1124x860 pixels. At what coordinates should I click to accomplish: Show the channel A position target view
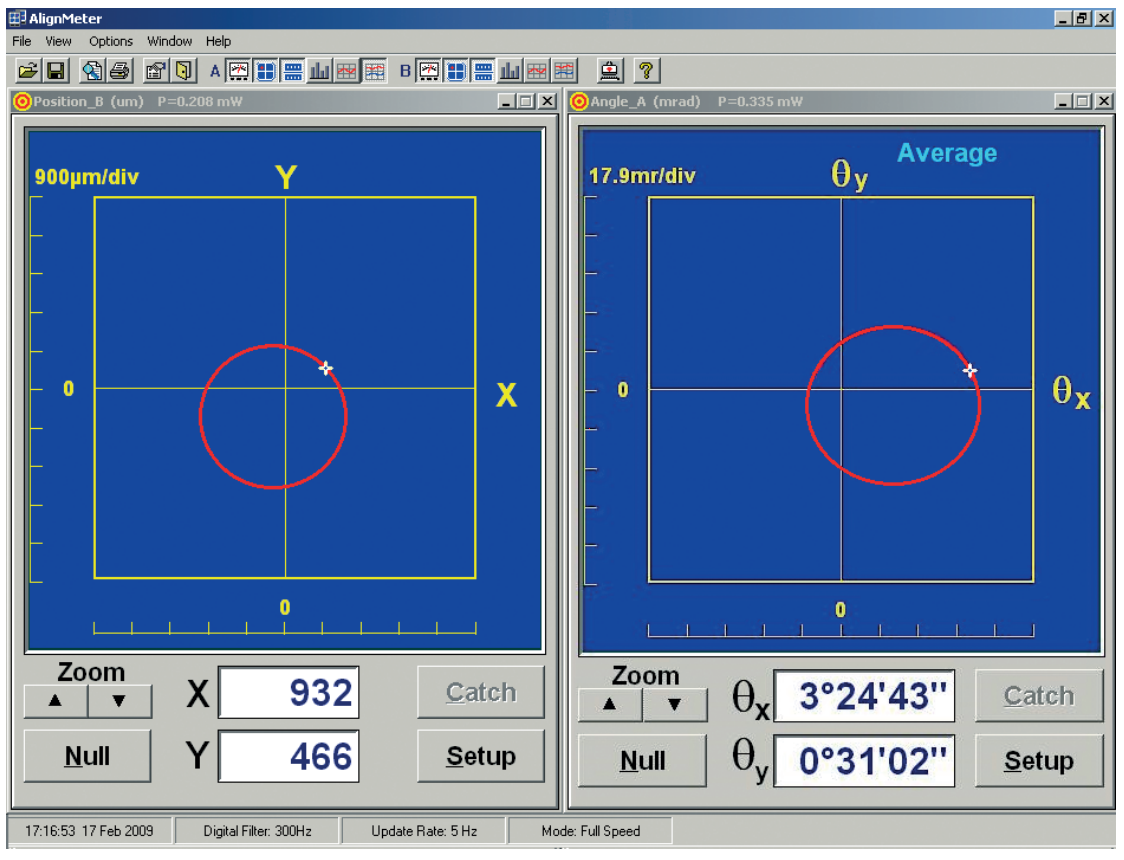(x=266, y=71)
